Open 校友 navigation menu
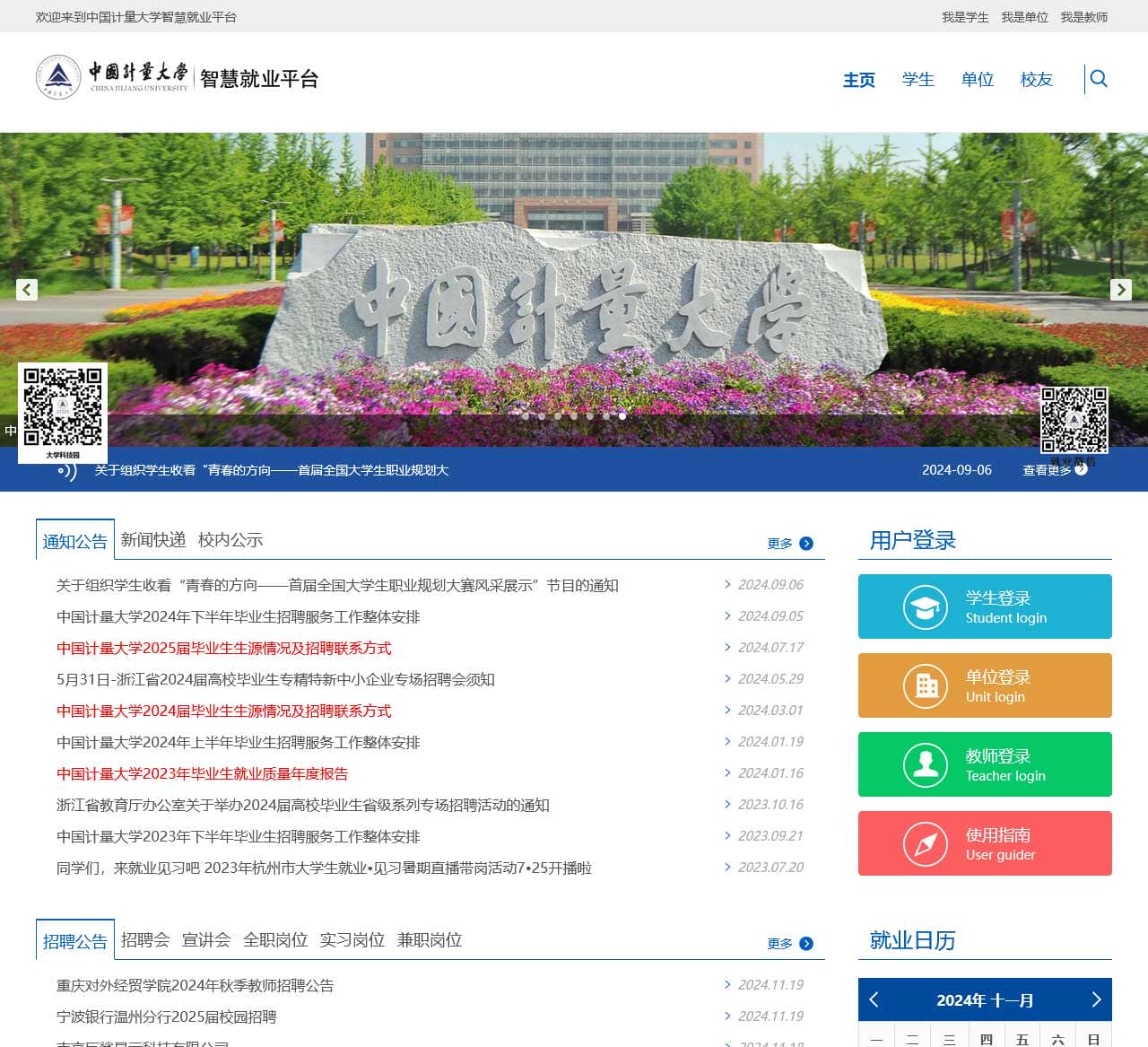 click(1037, 80)
